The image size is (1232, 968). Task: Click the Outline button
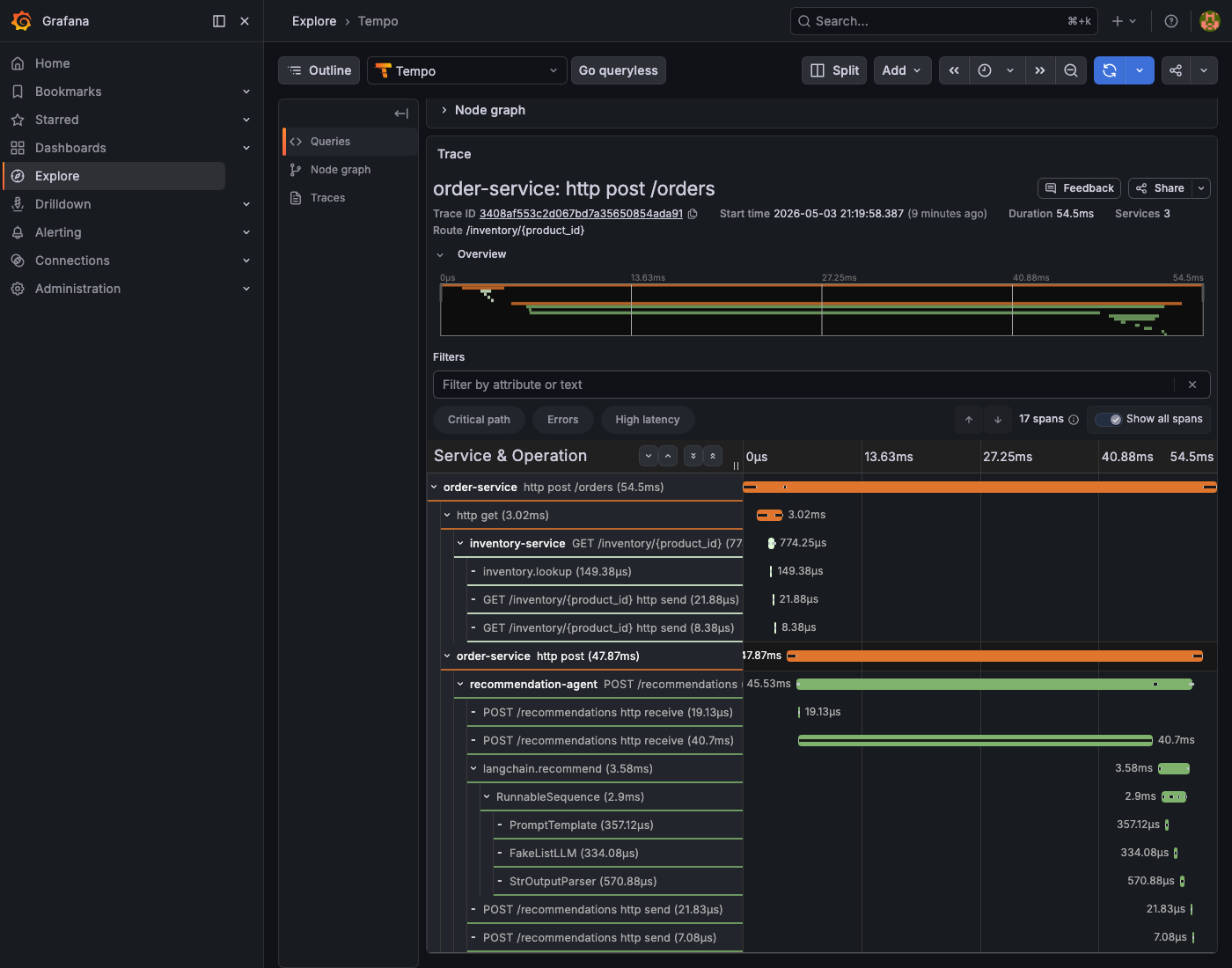click(x=319, y=70)
